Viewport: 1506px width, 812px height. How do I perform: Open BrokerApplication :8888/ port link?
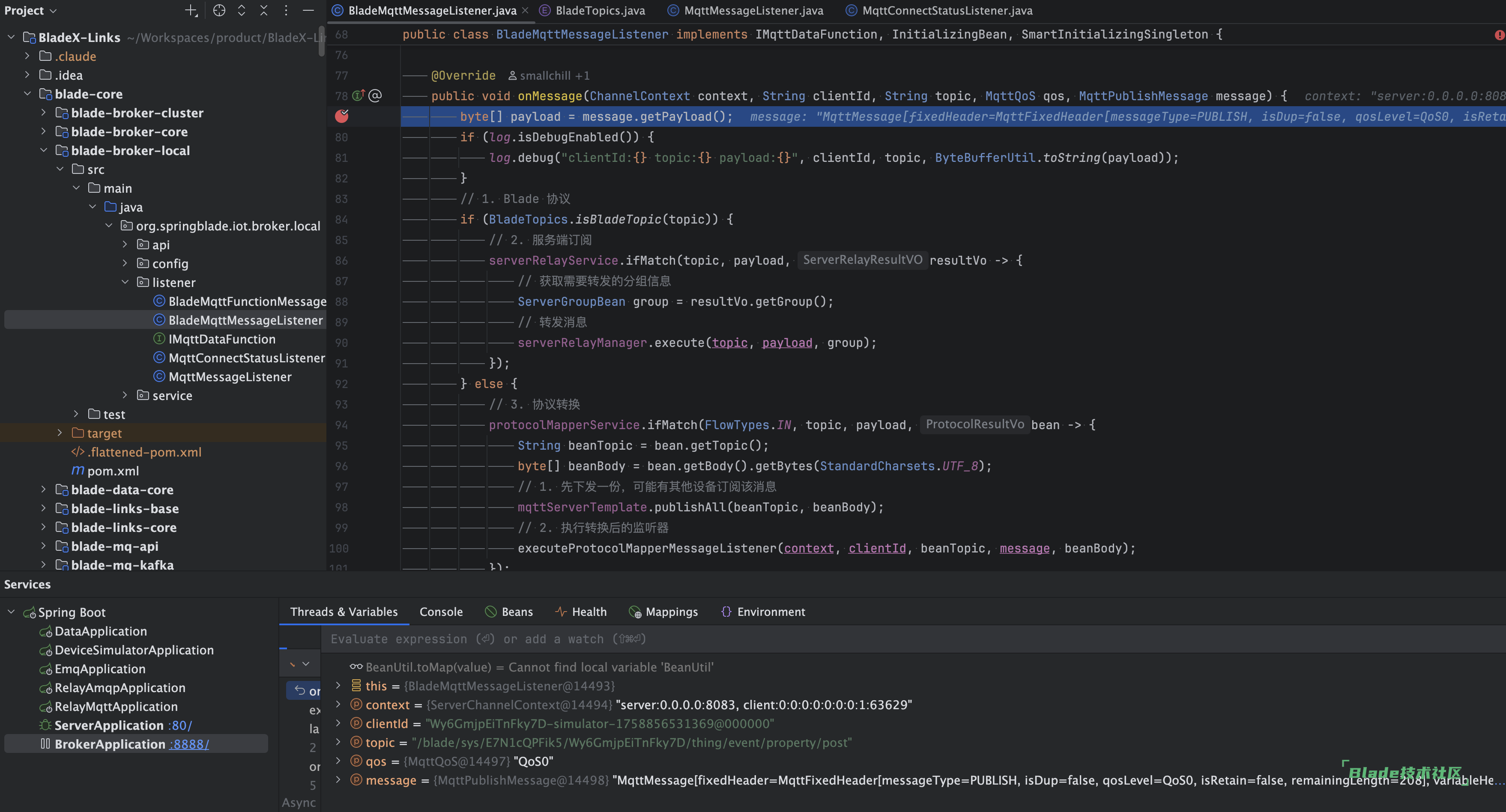(x=189, y=743)
